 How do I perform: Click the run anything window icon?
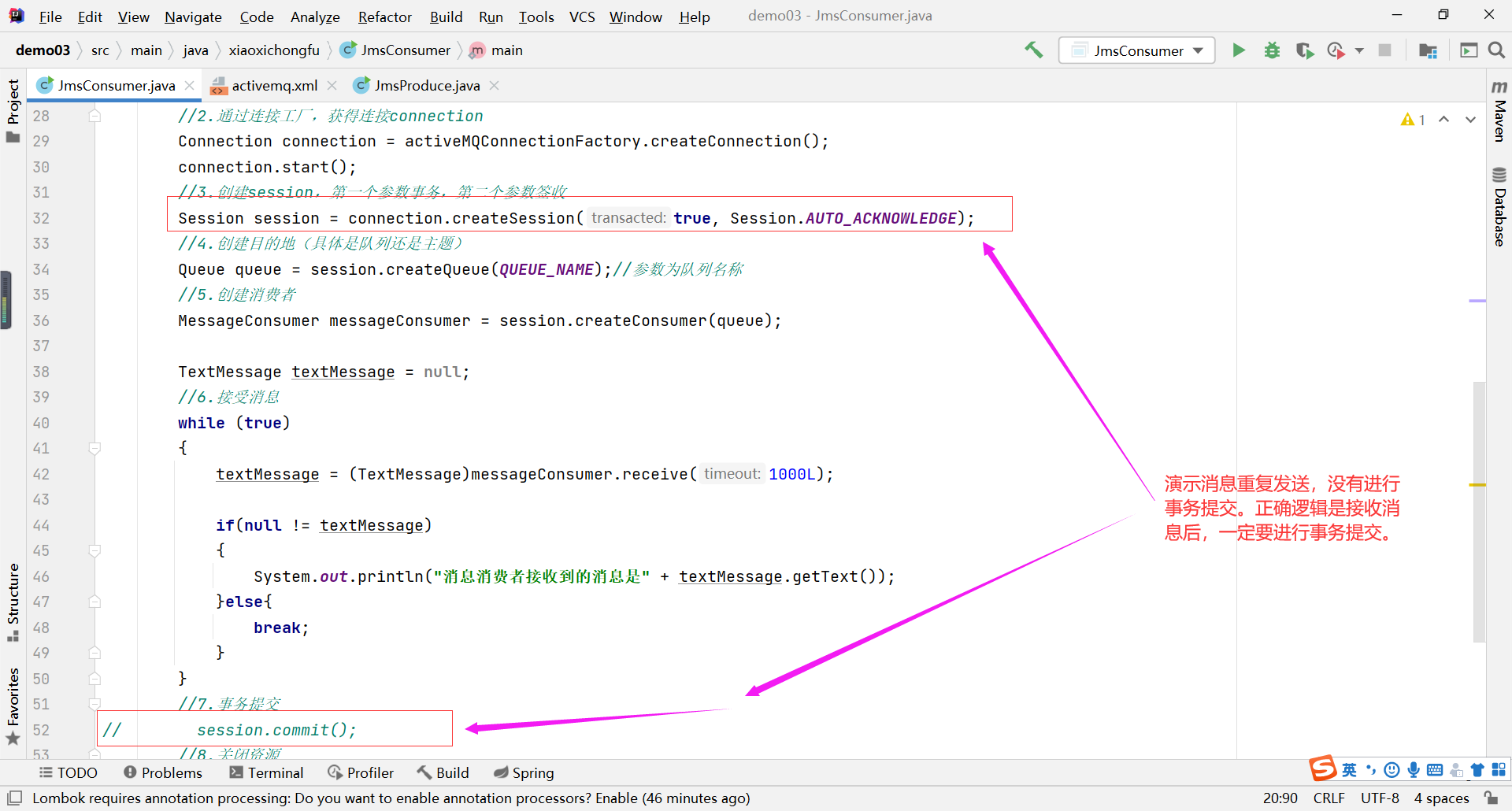pyautogui.click(x=1469, y=50)
